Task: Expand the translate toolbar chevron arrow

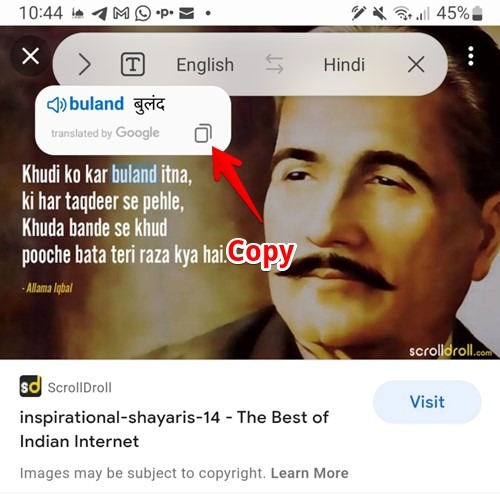Action: pos(85,65)
